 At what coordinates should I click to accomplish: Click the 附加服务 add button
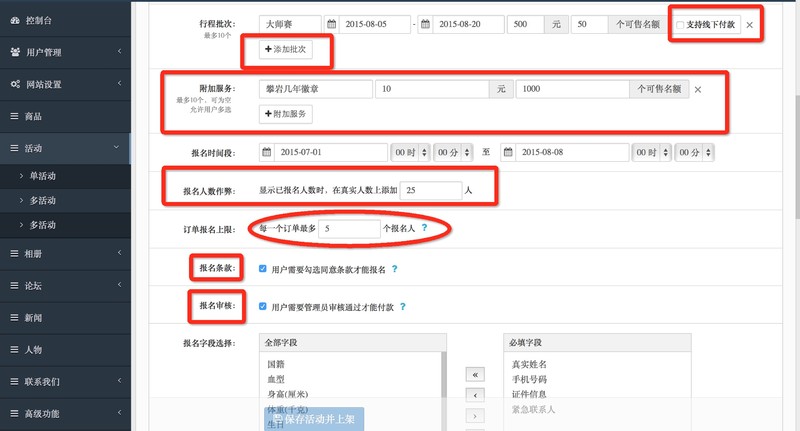click(286, 114)
